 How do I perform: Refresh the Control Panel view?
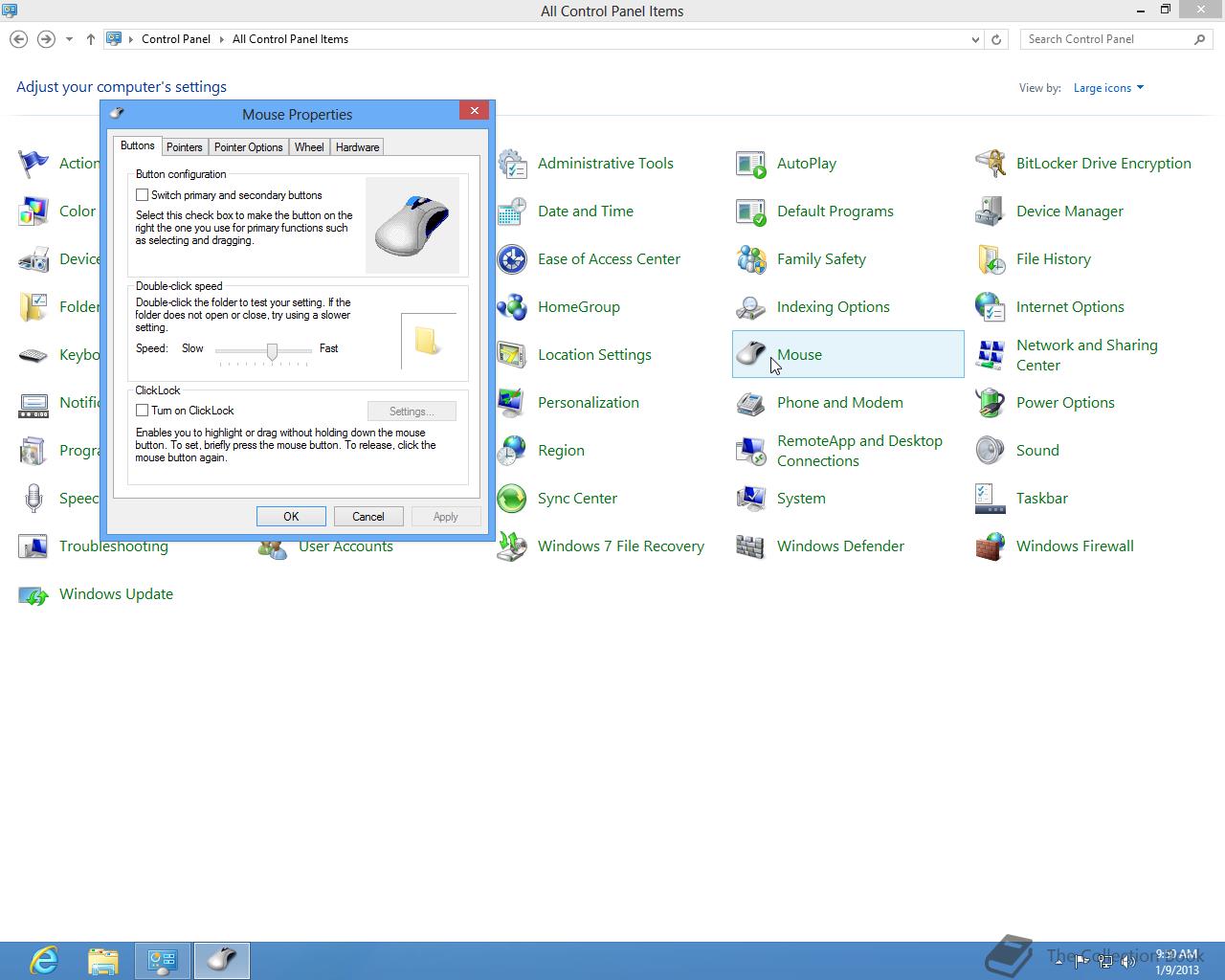(x=996, y=39)
